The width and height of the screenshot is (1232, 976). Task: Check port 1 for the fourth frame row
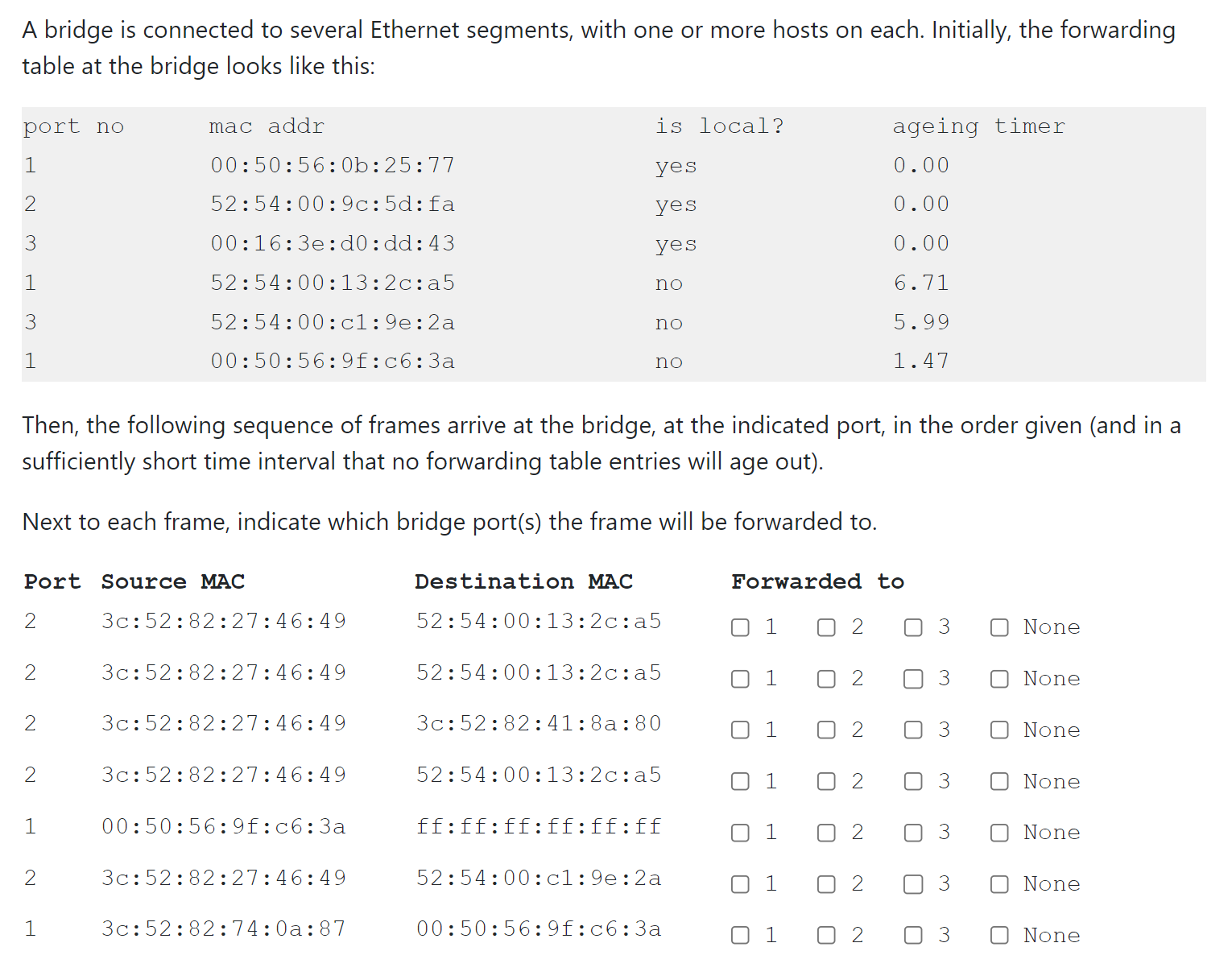tap(740, 781)
